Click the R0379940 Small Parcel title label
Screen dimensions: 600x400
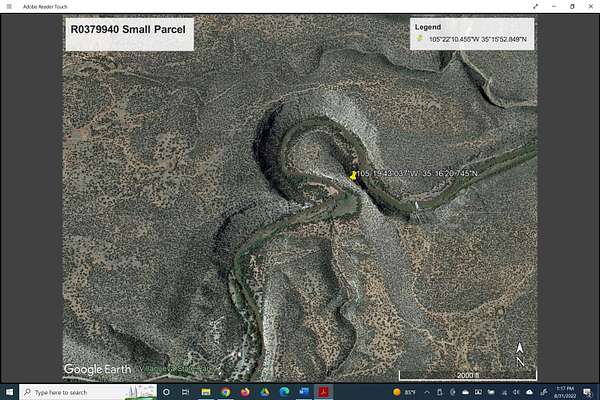pyautogui.click(x=128, y=30)
